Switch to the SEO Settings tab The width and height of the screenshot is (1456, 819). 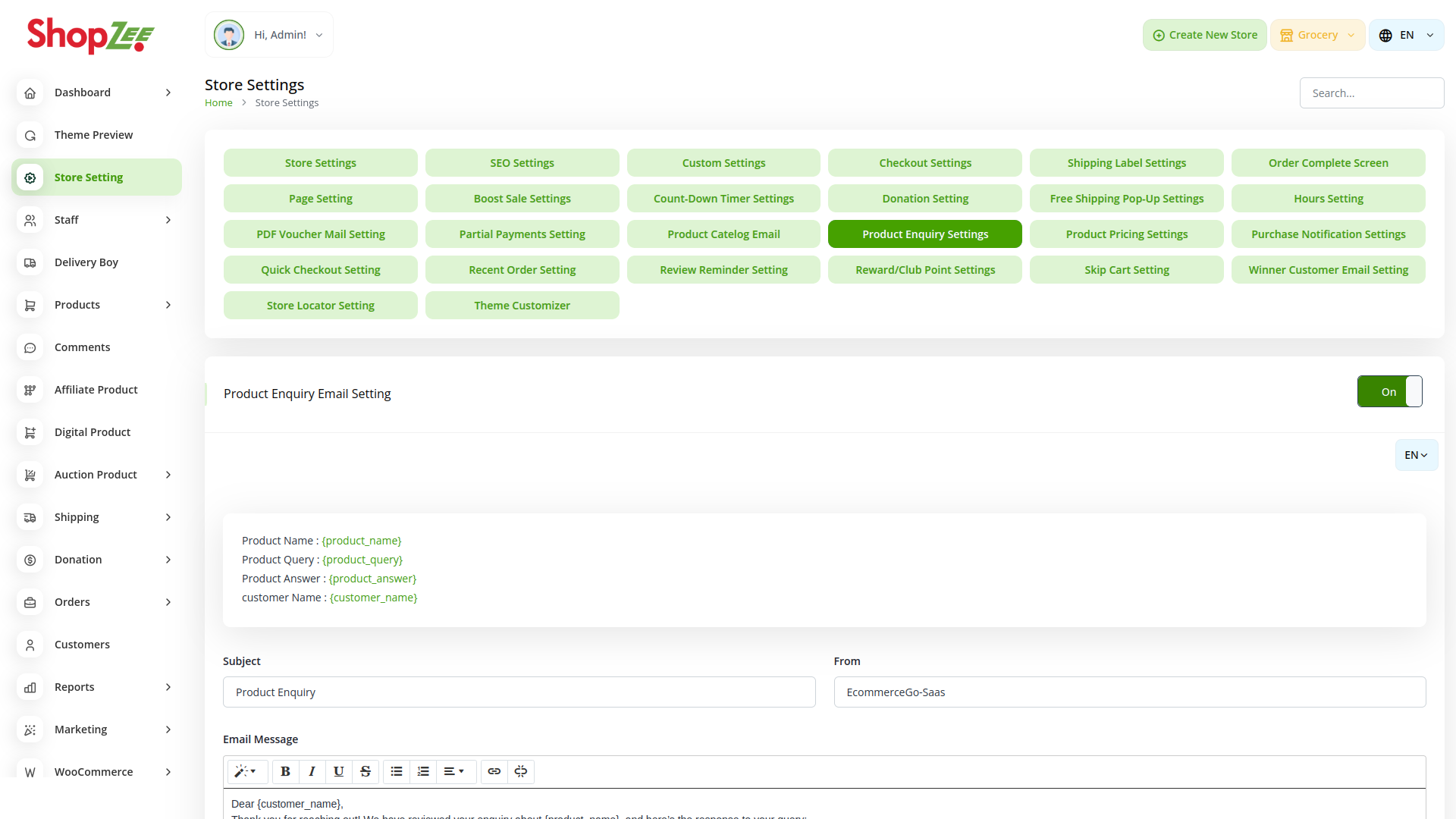(x=522, y=163)
